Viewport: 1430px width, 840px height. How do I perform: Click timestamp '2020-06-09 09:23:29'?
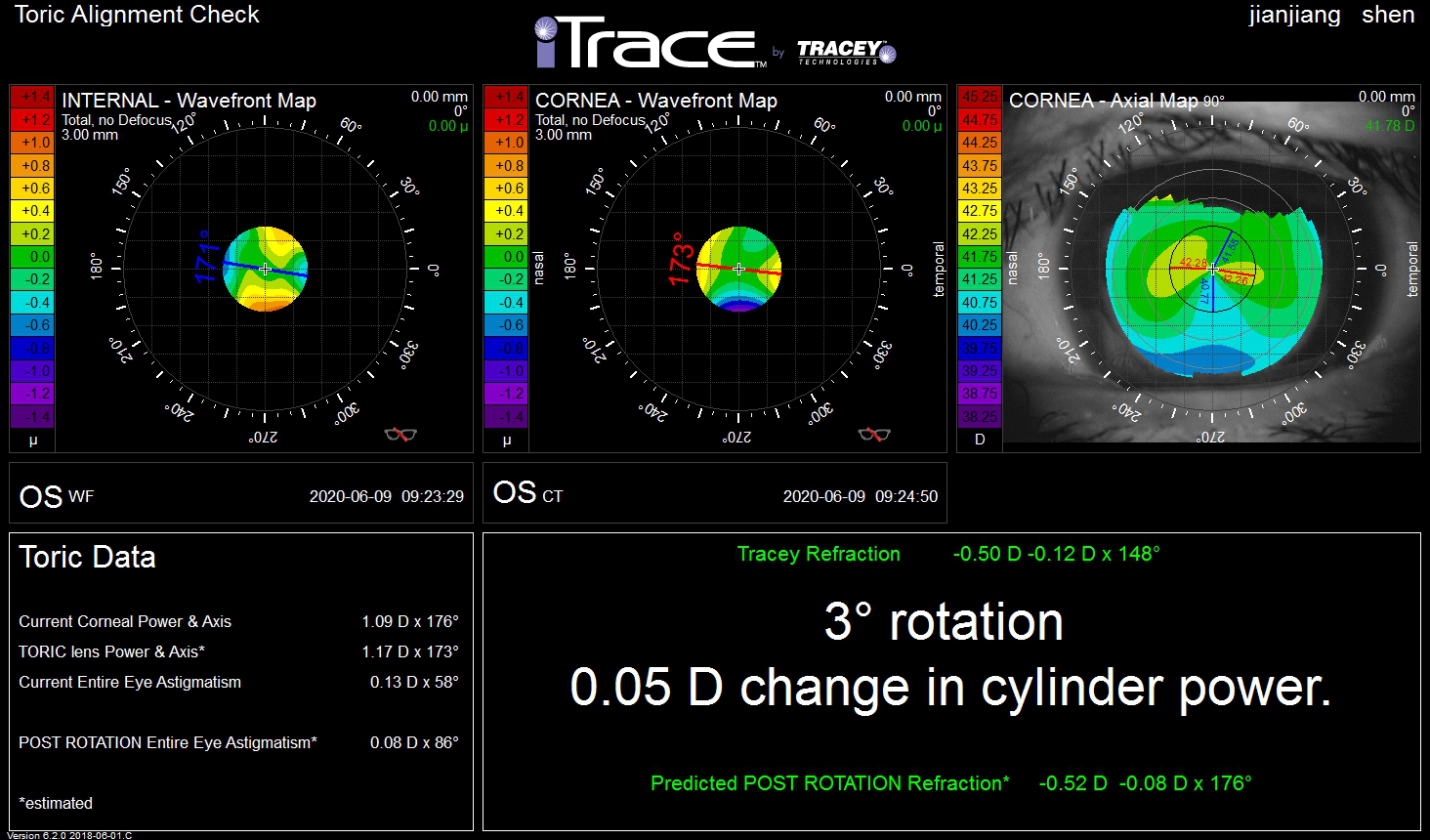pos(387,496)
